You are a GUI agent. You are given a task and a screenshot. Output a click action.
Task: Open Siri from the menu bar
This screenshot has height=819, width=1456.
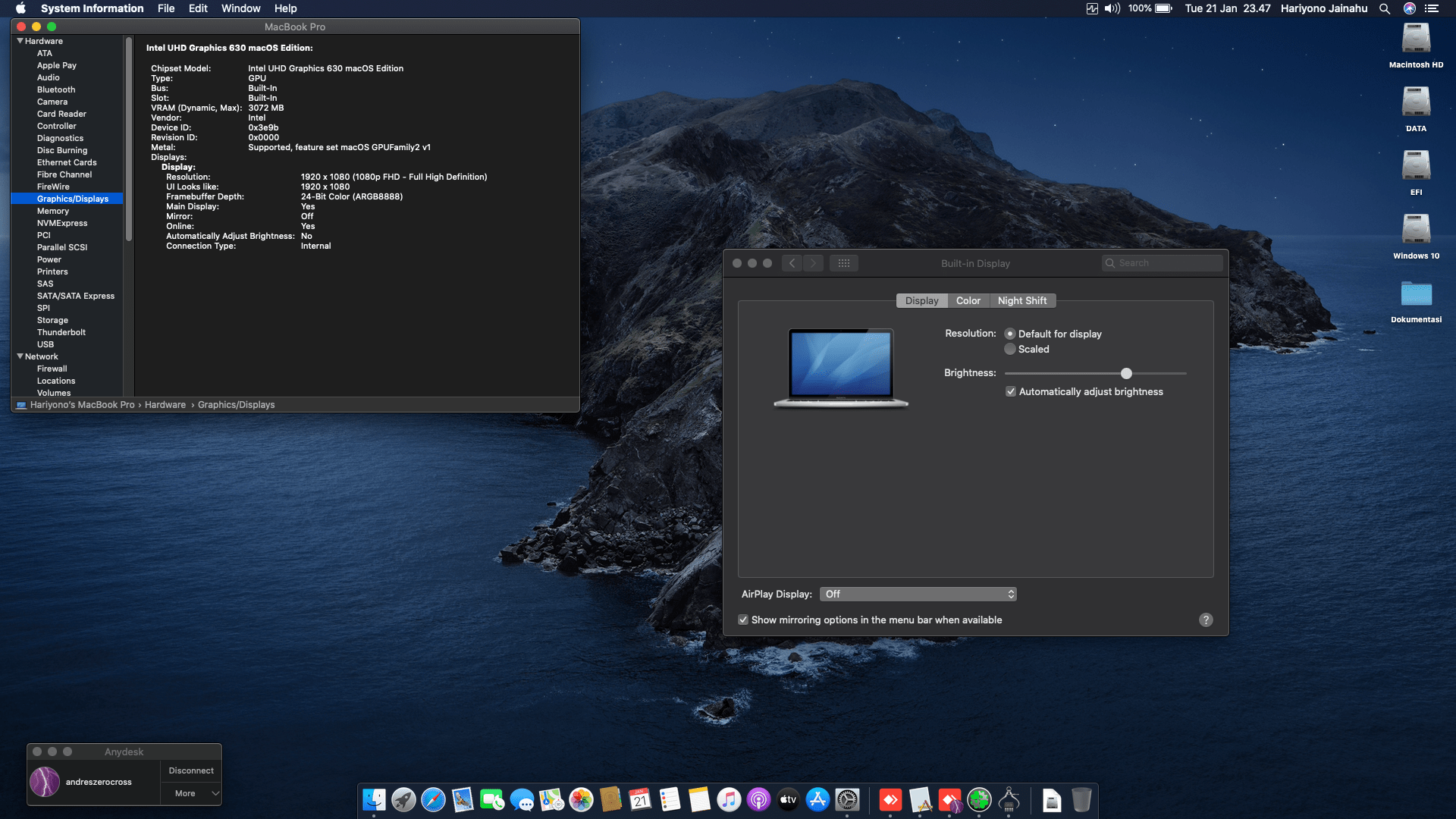click(x=1410, y=8)
